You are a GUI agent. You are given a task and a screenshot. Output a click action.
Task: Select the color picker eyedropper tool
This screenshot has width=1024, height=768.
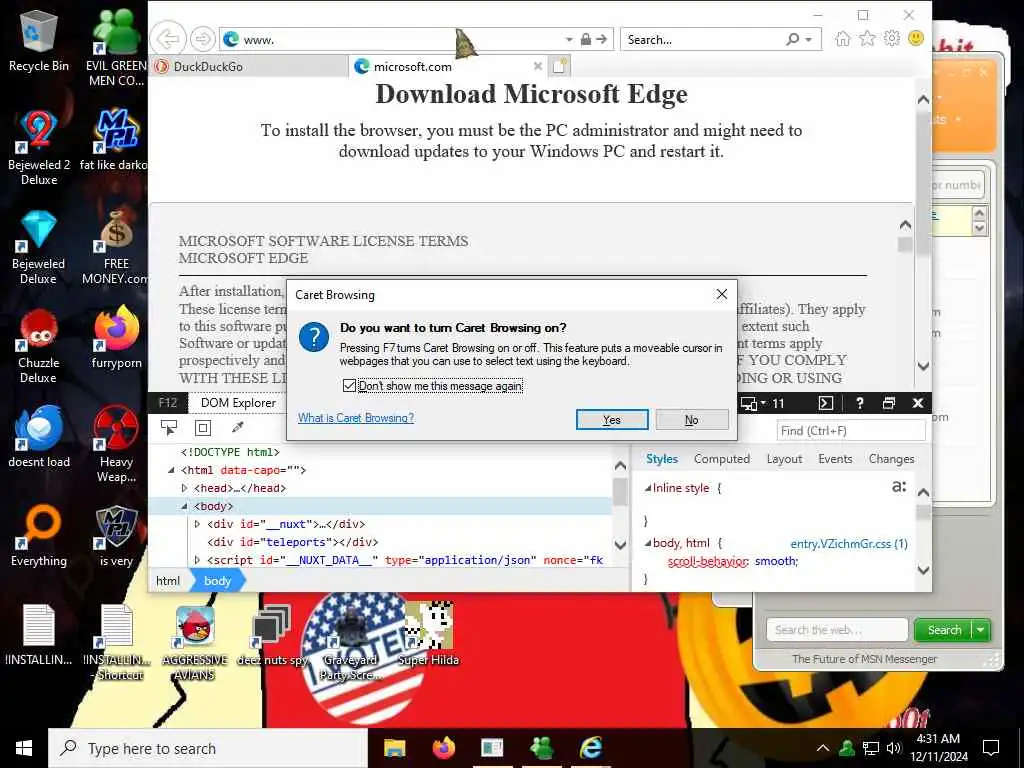238,428
